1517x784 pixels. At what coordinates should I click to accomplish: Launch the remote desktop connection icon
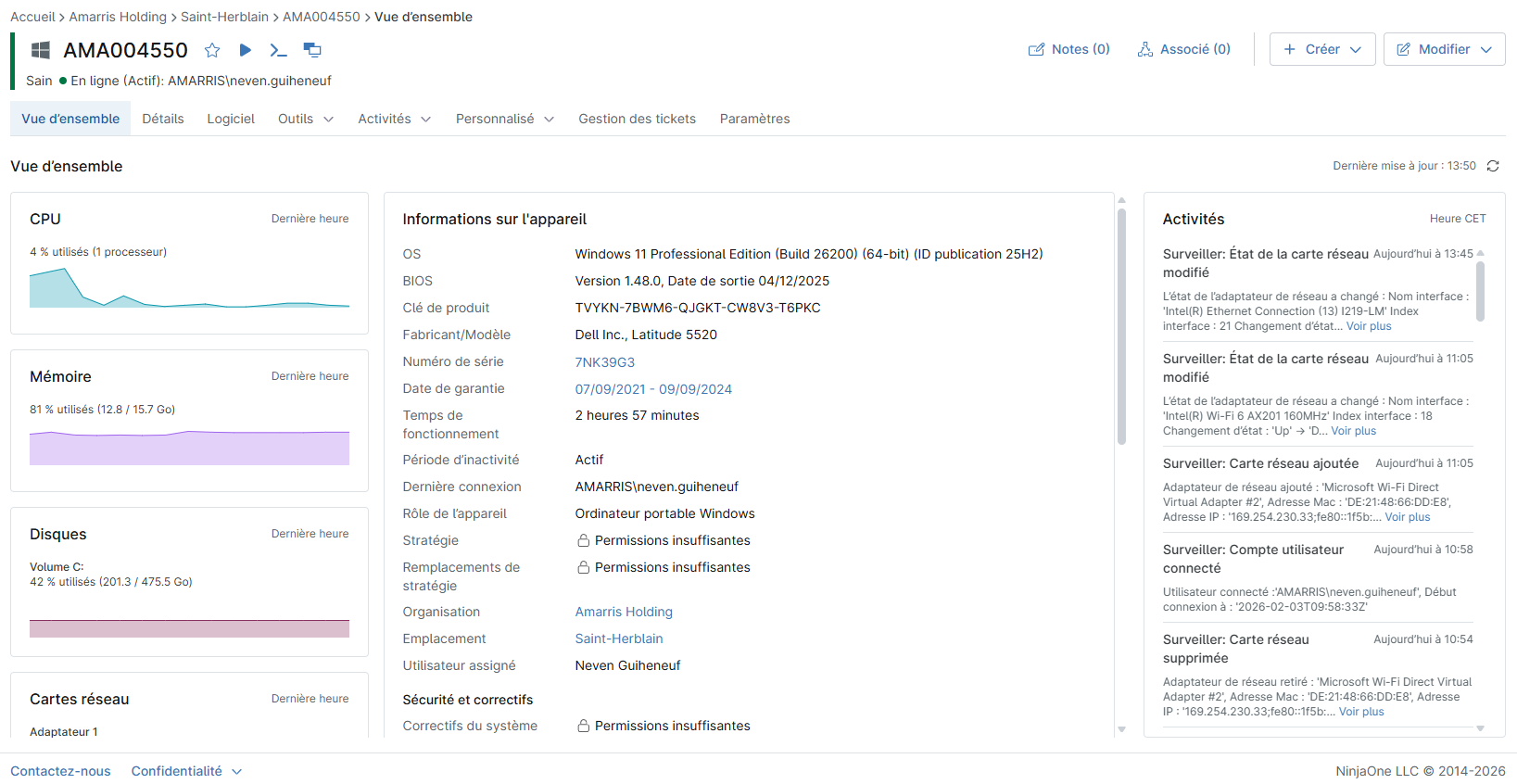click(x=312, y=50)
